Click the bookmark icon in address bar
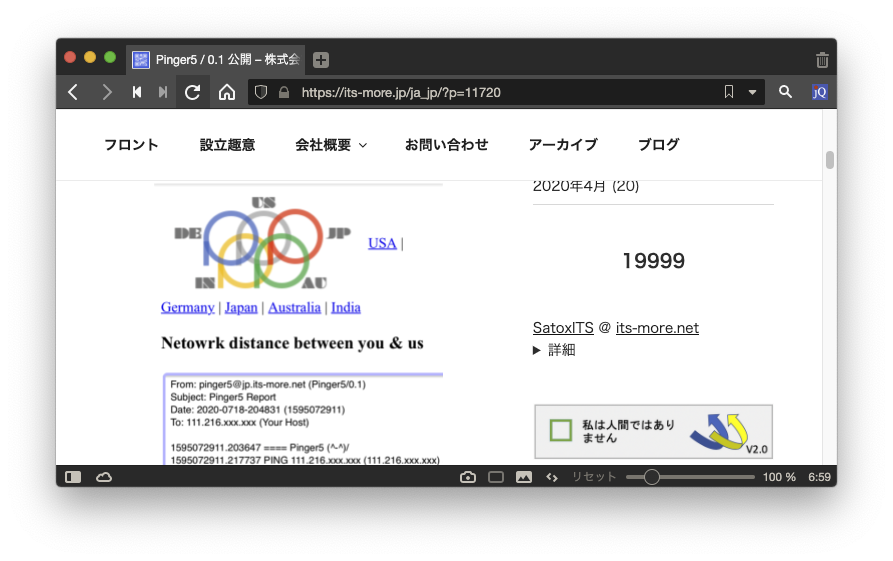 729,92
